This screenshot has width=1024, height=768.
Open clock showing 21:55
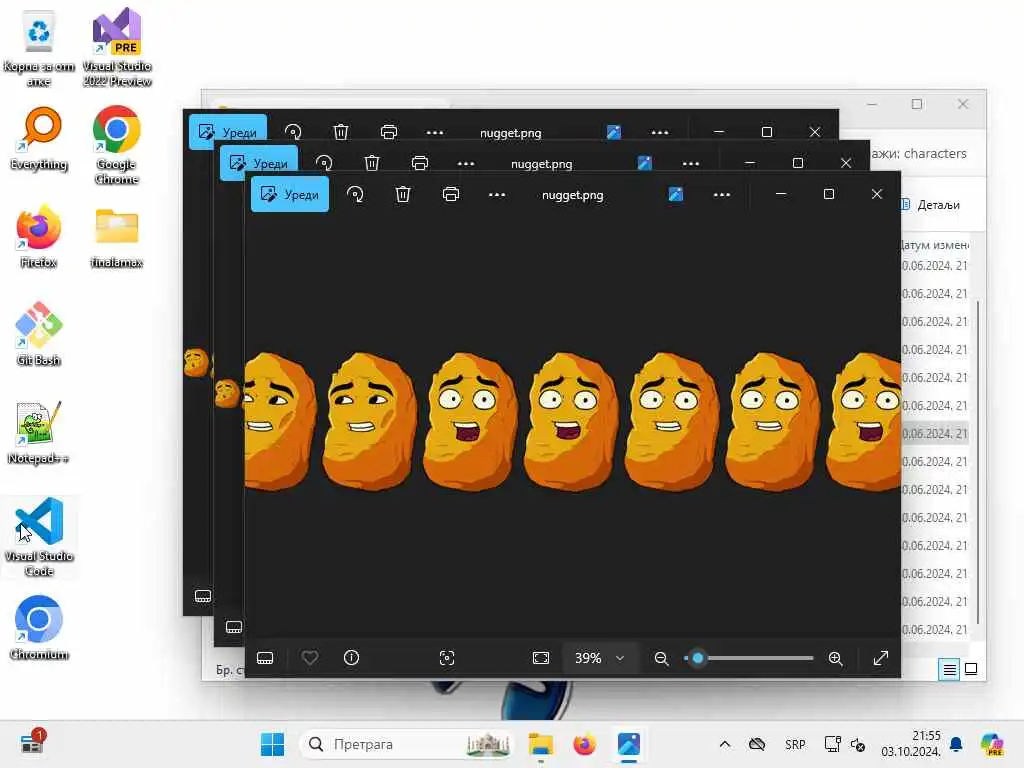click(x=911, y=744)
